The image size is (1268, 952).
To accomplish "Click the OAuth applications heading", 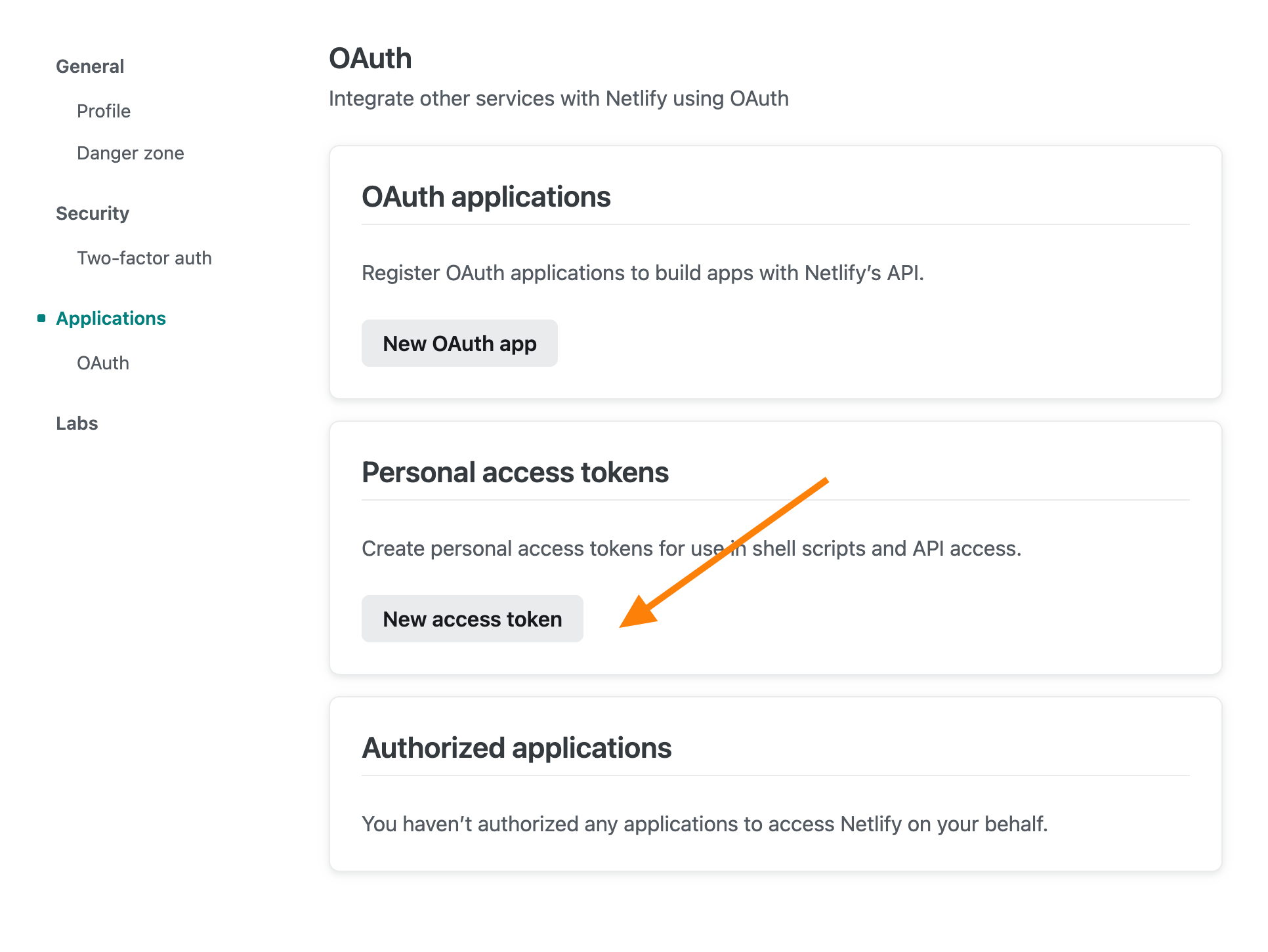I will pos(486,196).
